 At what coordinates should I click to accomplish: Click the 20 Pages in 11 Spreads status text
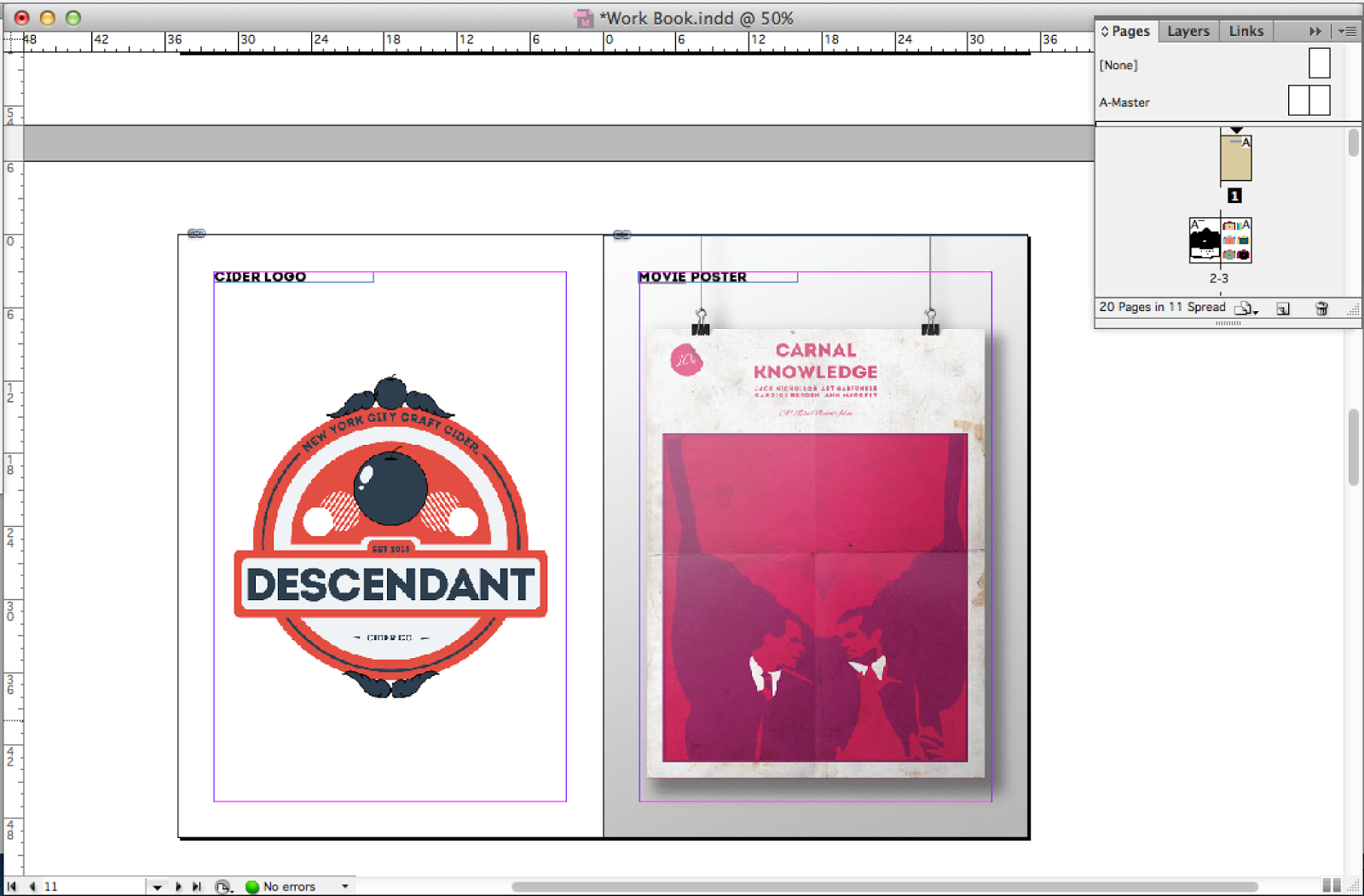(x=1162, y=307)
